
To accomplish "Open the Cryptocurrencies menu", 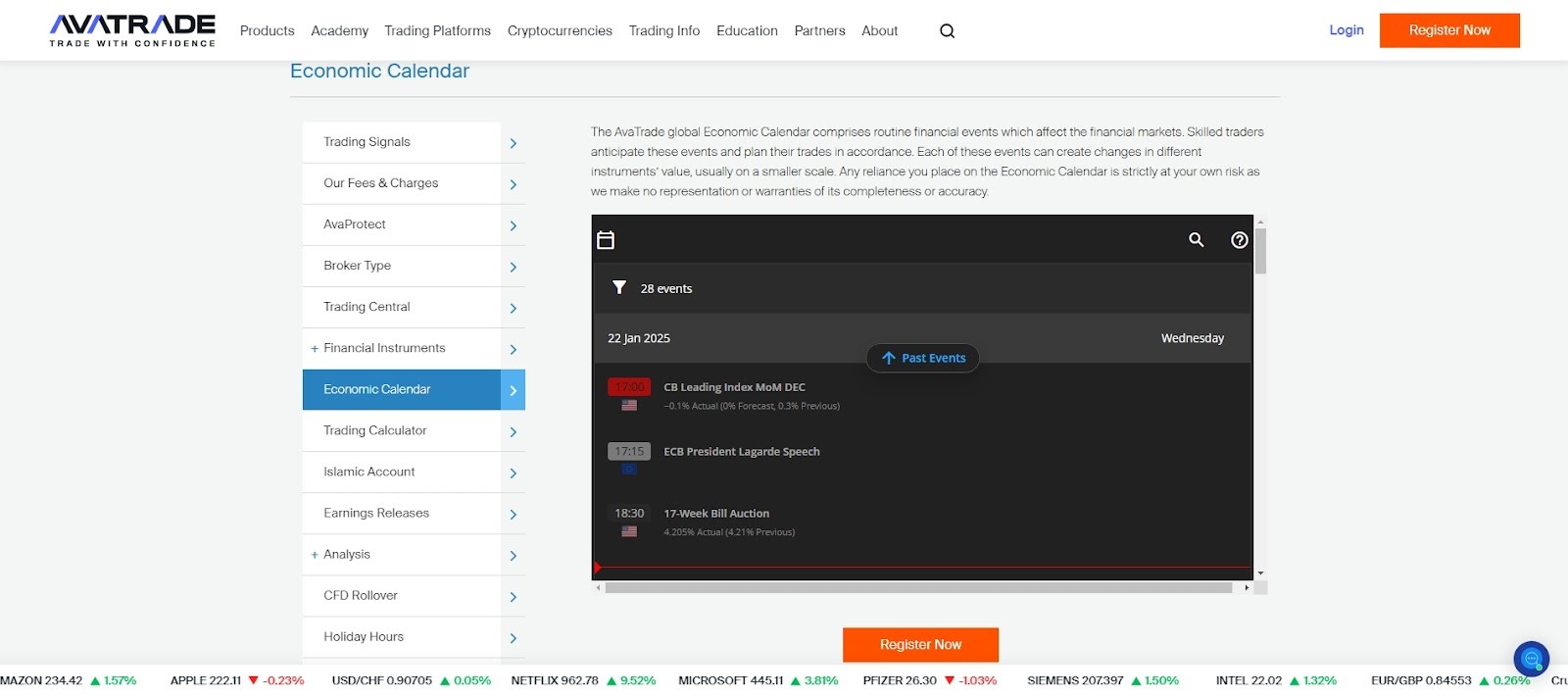I will [560, 30].
